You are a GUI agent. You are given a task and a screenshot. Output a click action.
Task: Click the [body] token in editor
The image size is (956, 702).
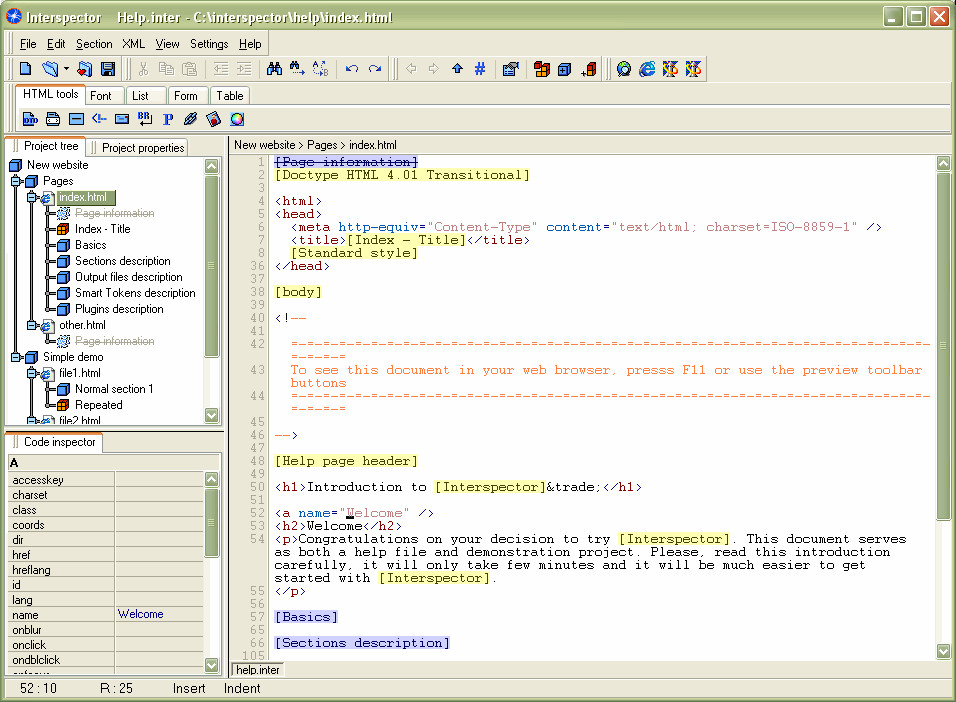point(298,292)
